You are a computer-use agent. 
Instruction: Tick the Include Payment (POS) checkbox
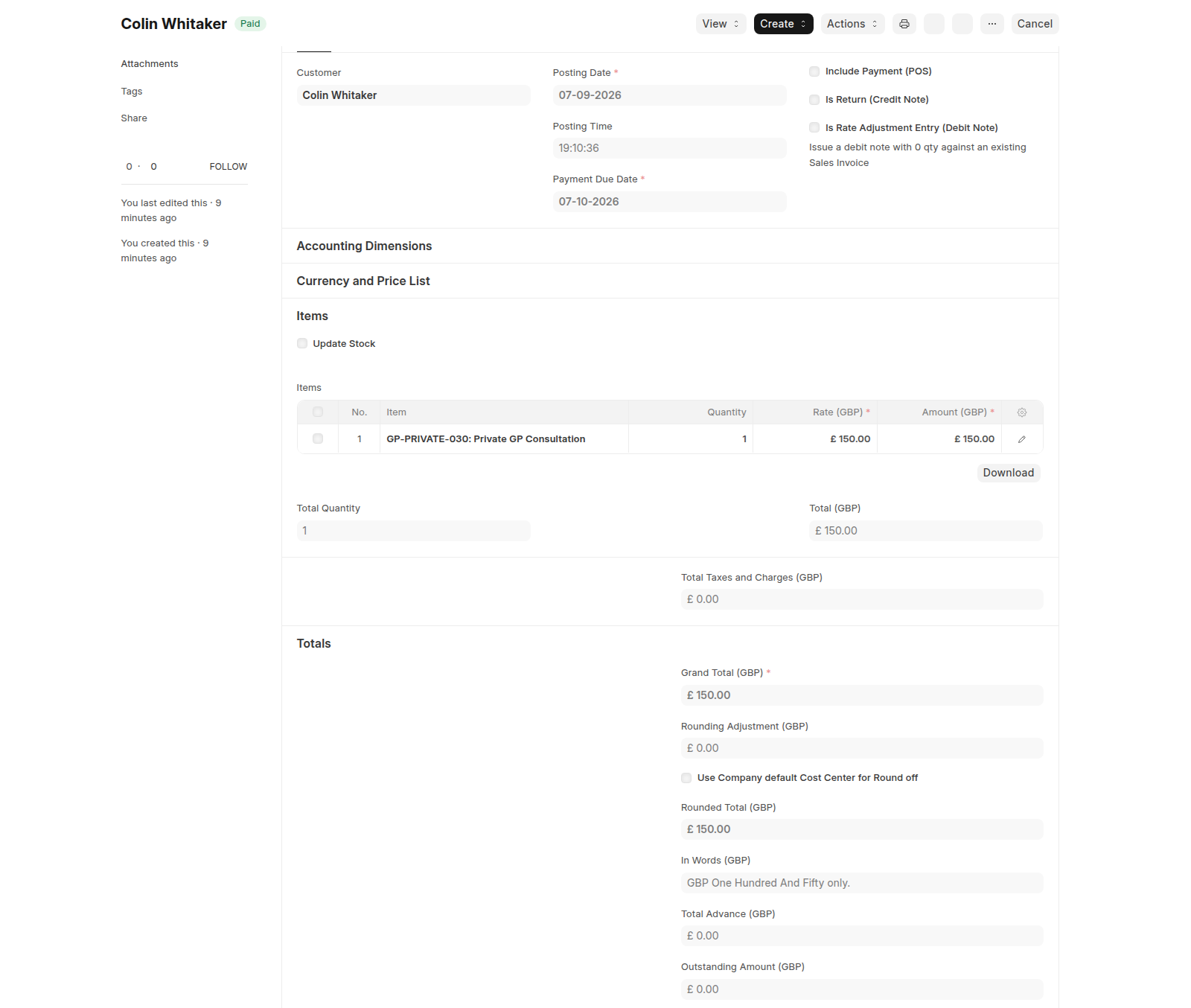click(x=814, y=71)
